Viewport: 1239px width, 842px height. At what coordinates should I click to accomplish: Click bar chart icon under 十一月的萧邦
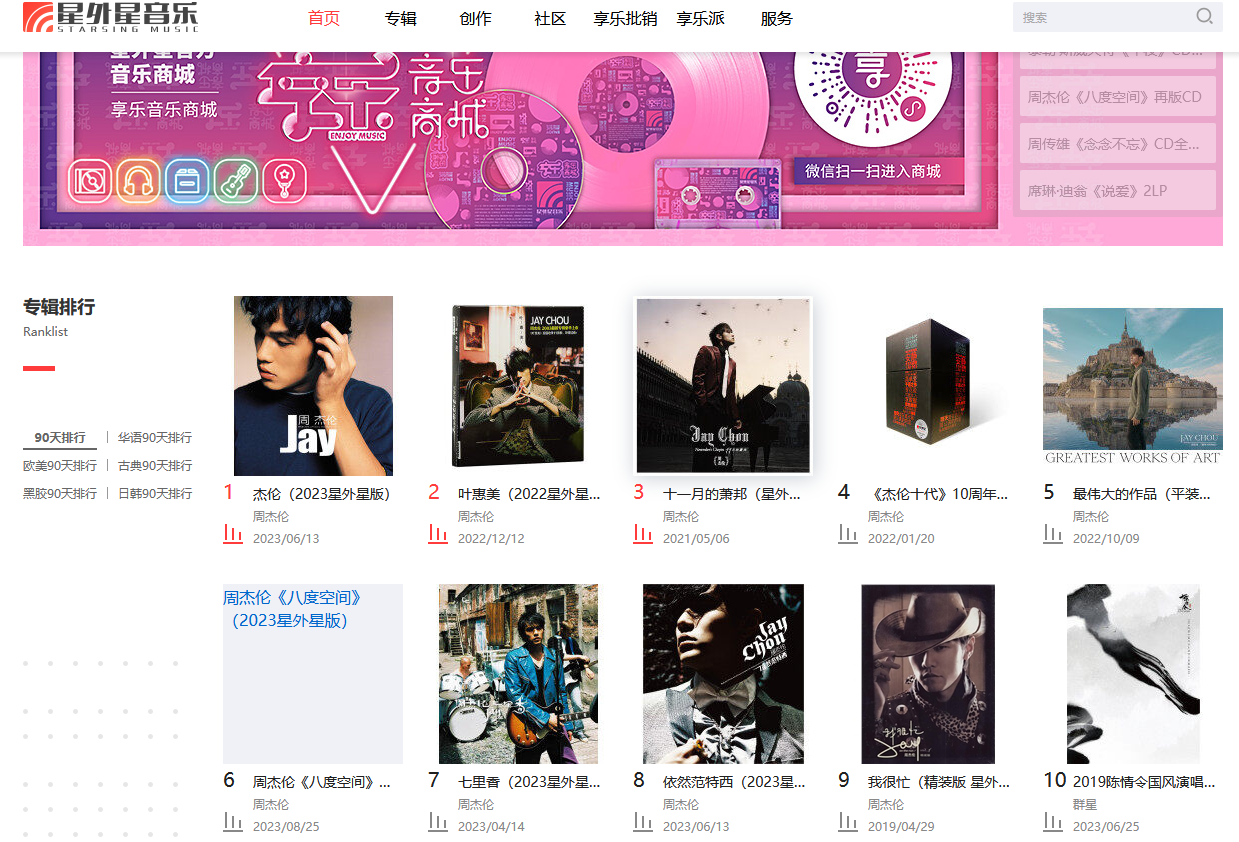point(643,534)
